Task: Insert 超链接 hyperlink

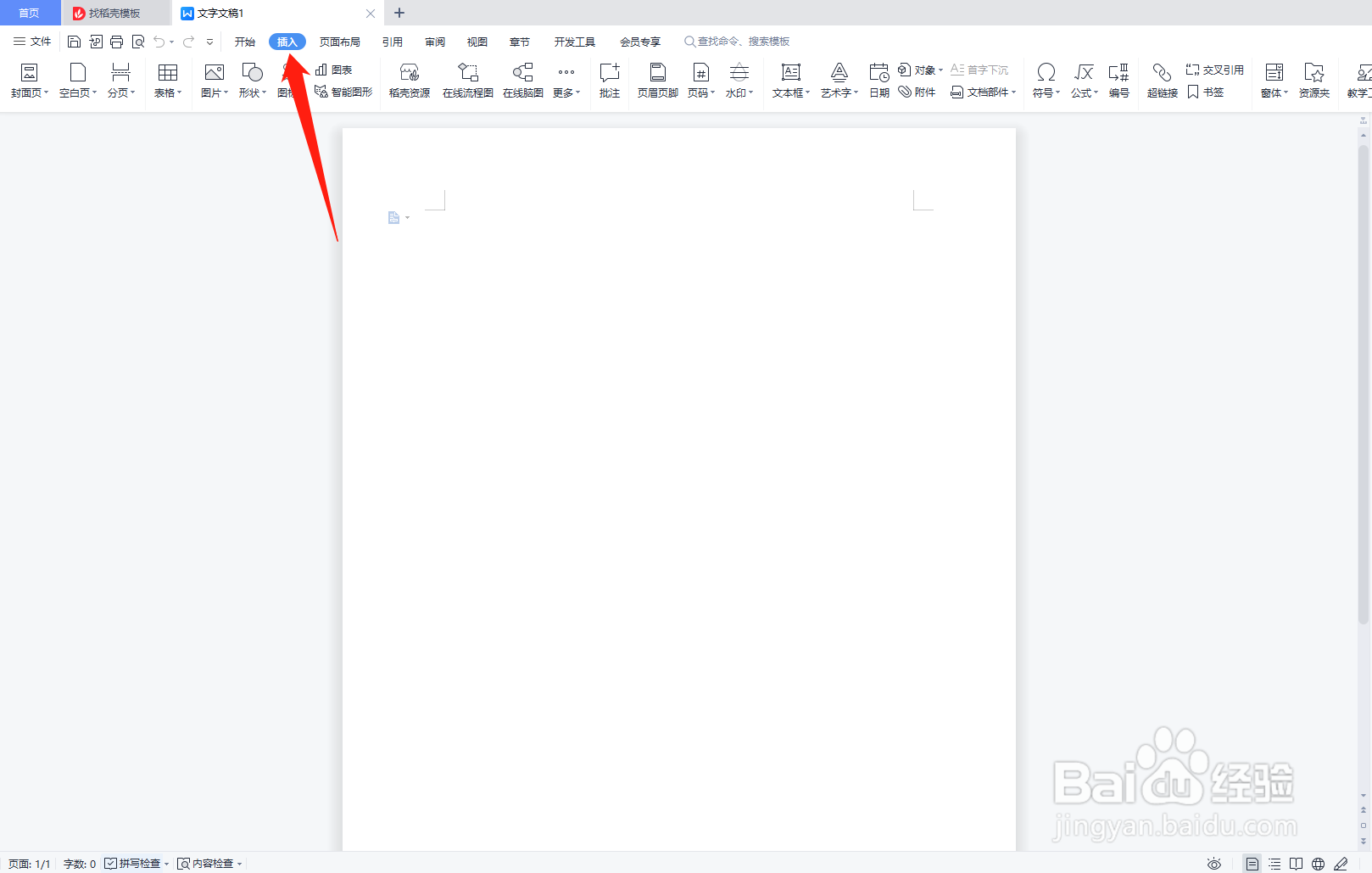Action: [x=1163, y=81]
